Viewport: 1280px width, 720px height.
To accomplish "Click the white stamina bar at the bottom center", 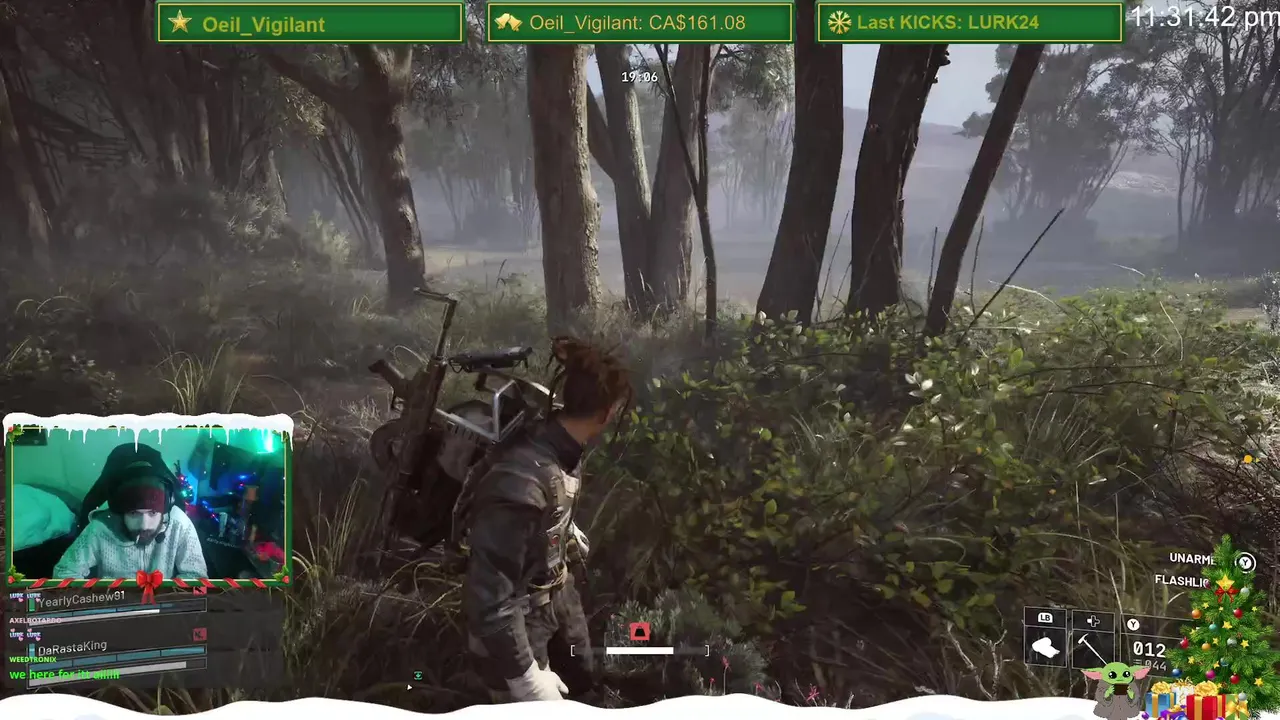I will point(640,651).
